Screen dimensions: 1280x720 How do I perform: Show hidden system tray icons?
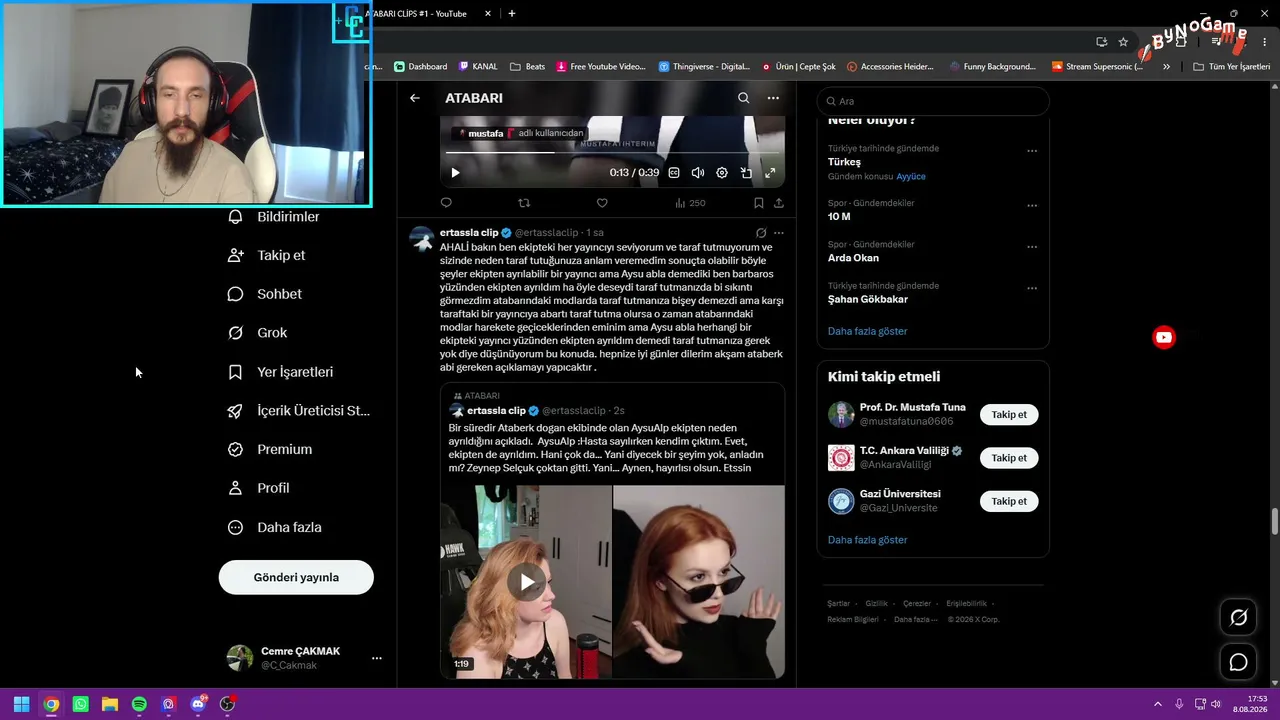tap(1158, 704)
